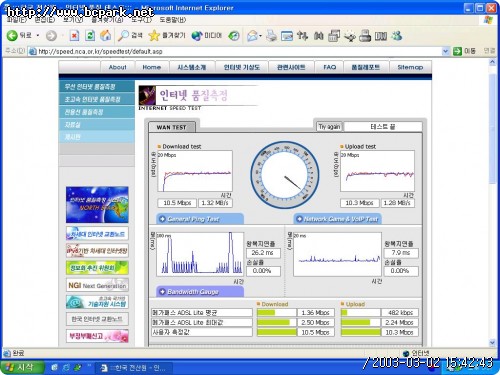Click the scrollbar down arrow
500x375 pixels.
[493, 342]
